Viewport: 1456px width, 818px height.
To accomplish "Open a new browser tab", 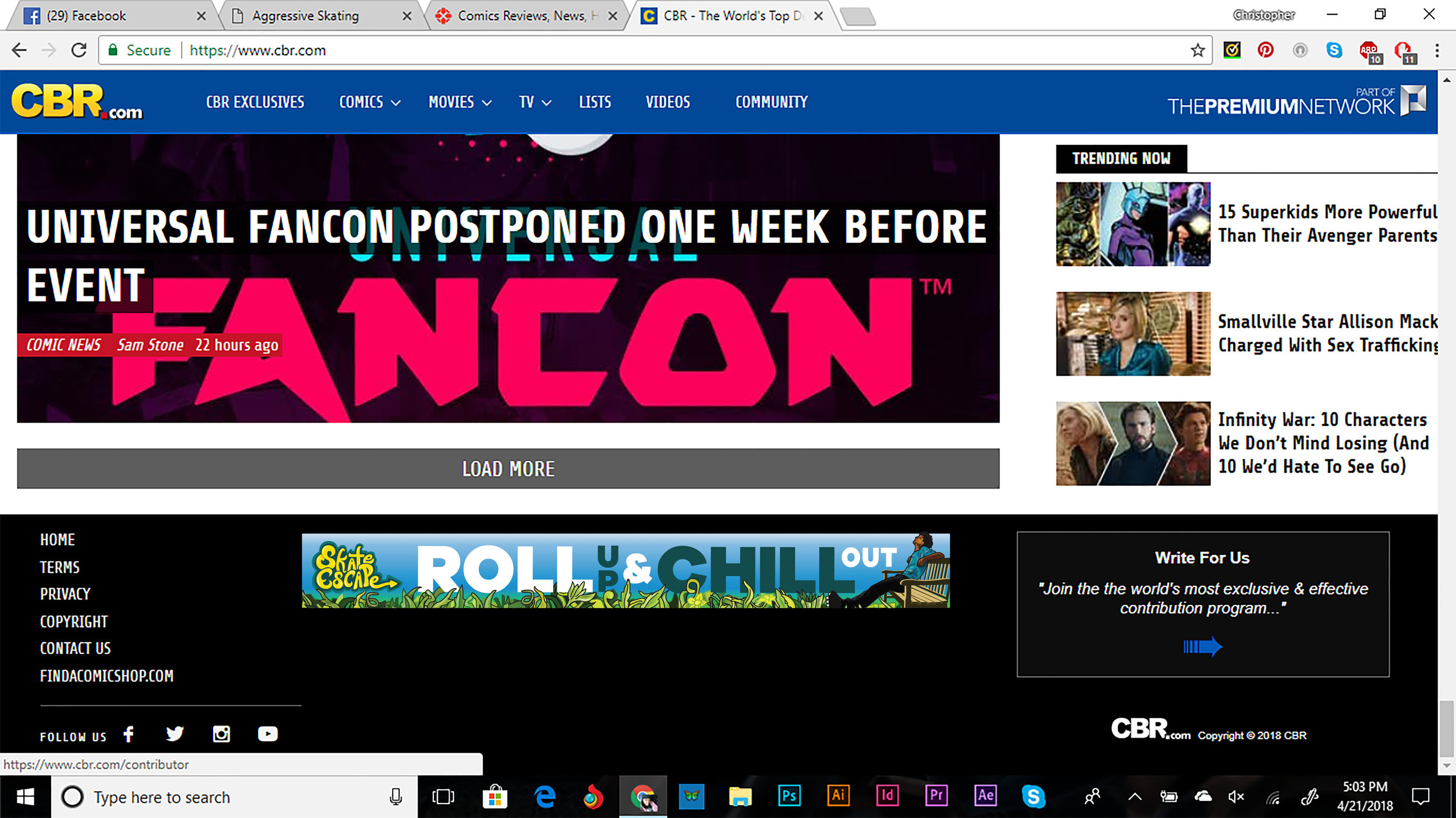I will [858, 17].
